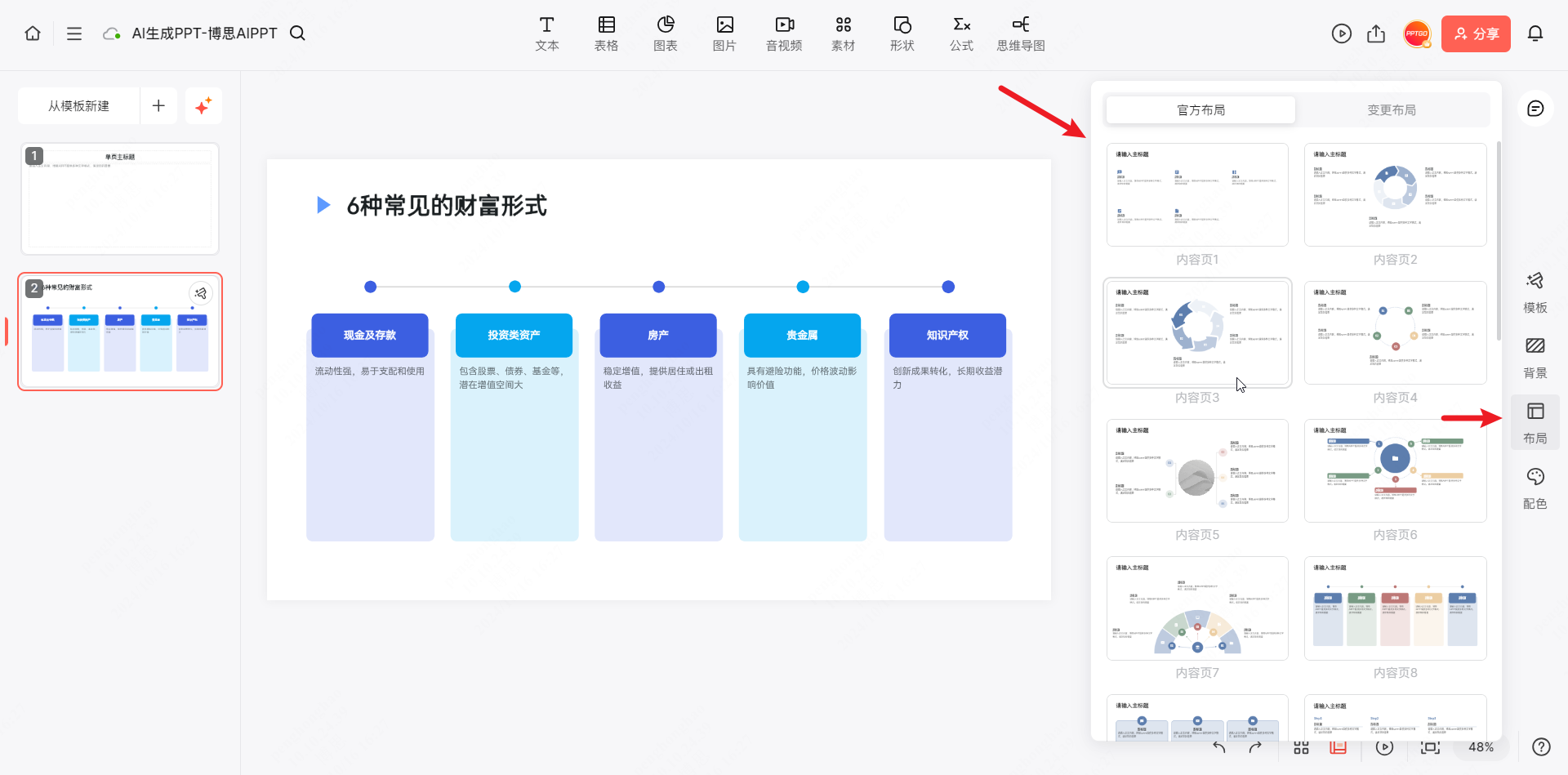1568x775 pixels.
Task: Insert a 思维导图 mind map
Action: click(1021, 34)
